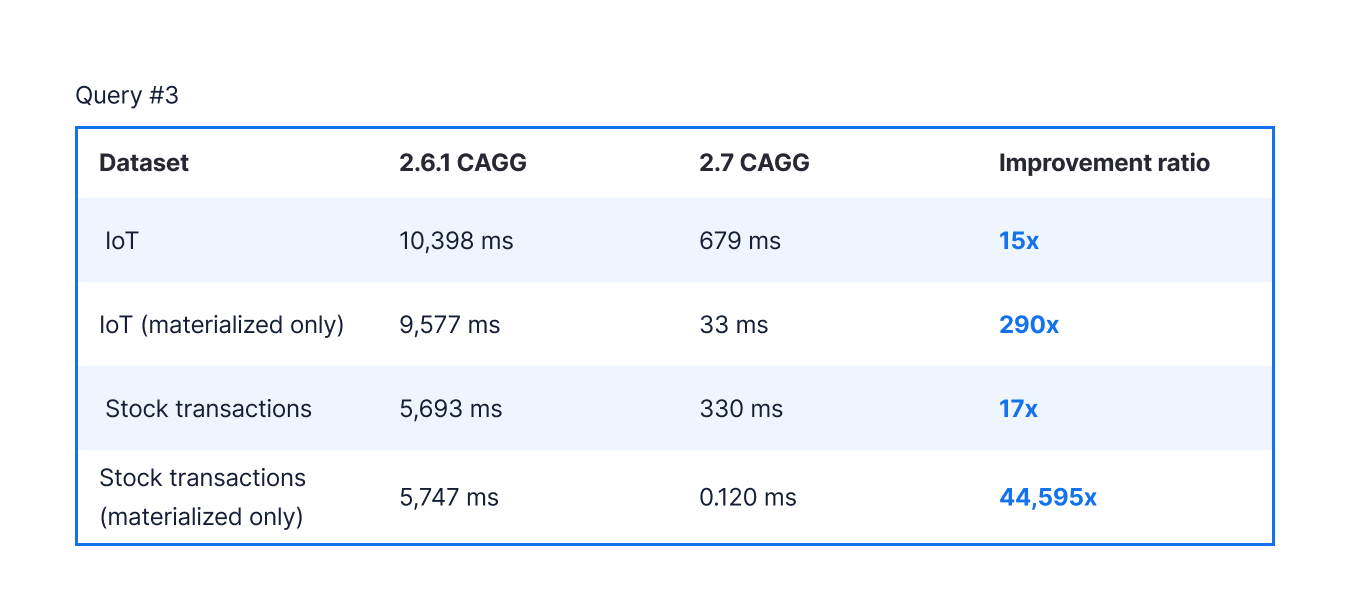Click the blue "17x" improvement ratio

1018,409
